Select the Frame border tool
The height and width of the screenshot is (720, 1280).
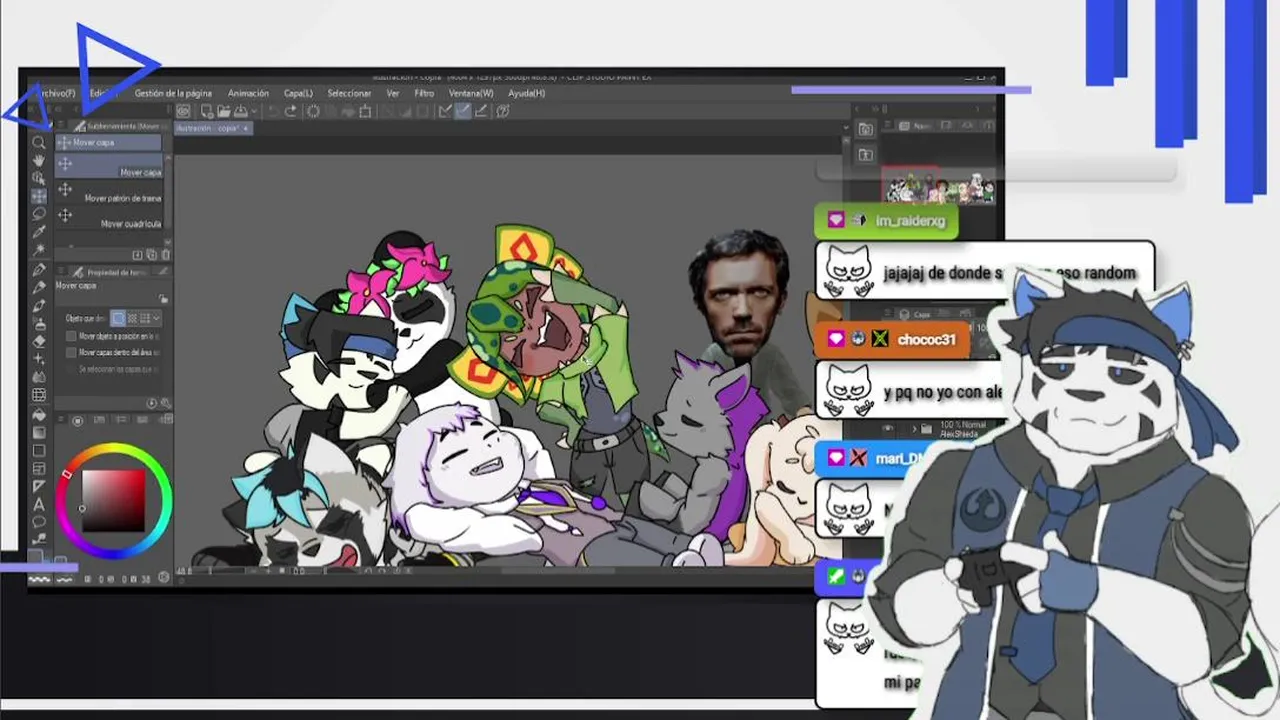point(39,468)
